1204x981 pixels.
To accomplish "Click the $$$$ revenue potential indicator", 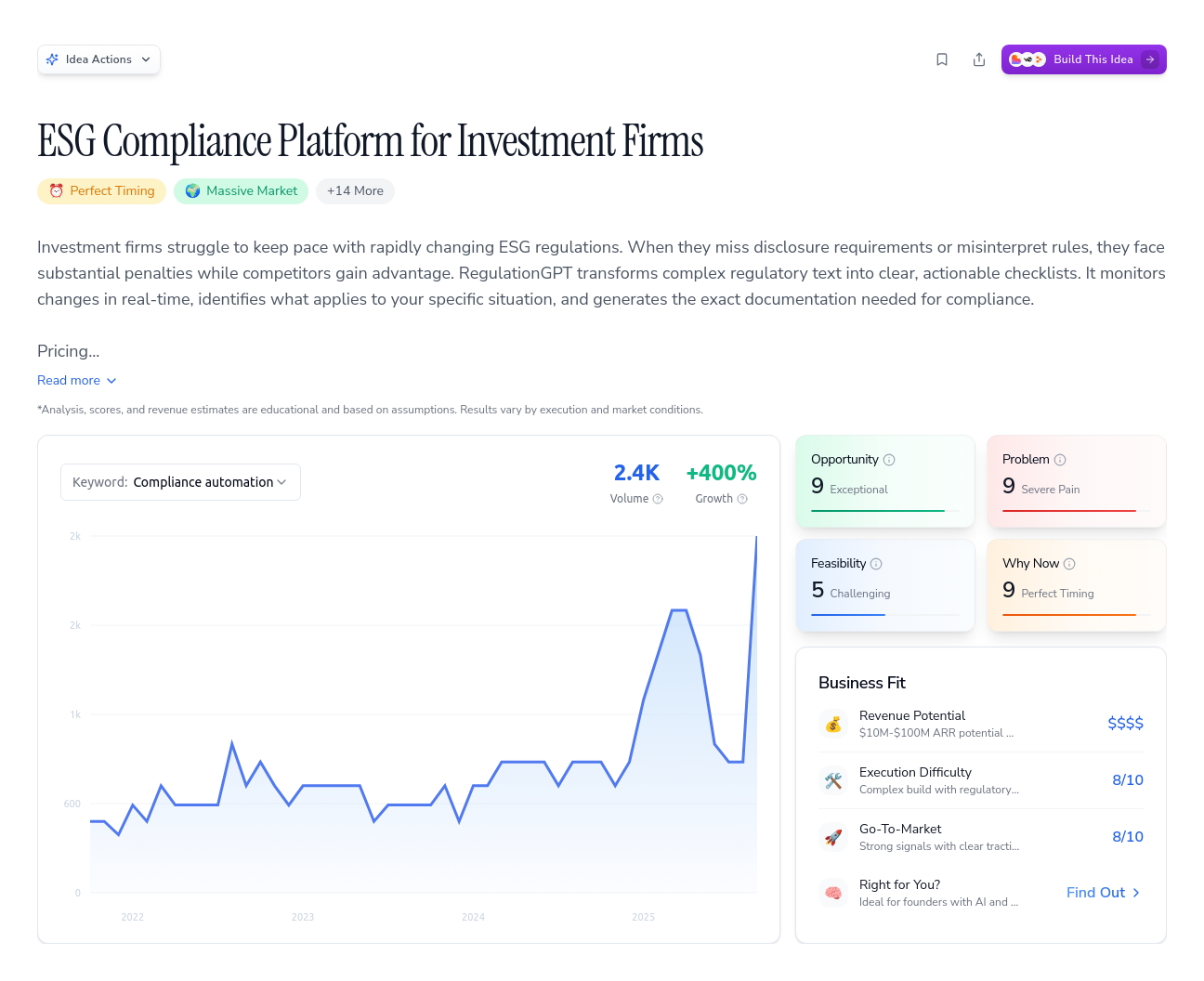I will [1125, 723].
